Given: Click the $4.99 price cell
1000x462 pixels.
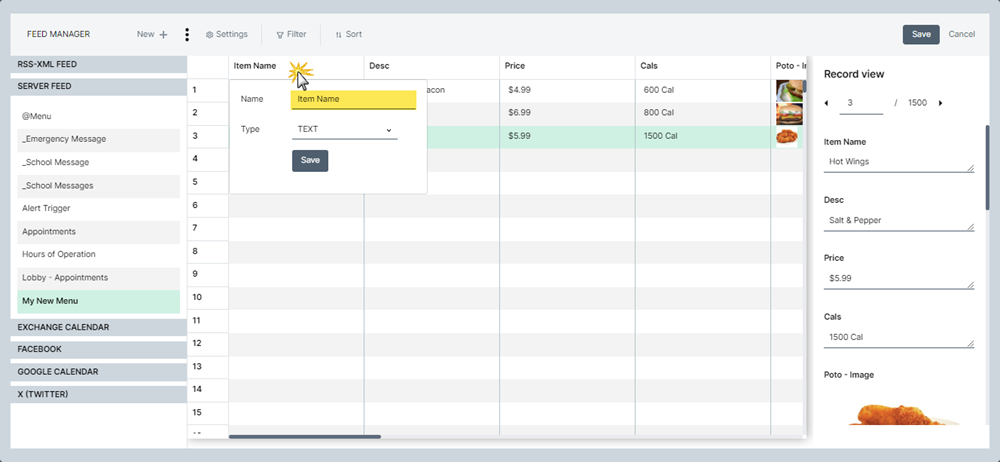Looking at the screenshot, I should tap(567, 91).
